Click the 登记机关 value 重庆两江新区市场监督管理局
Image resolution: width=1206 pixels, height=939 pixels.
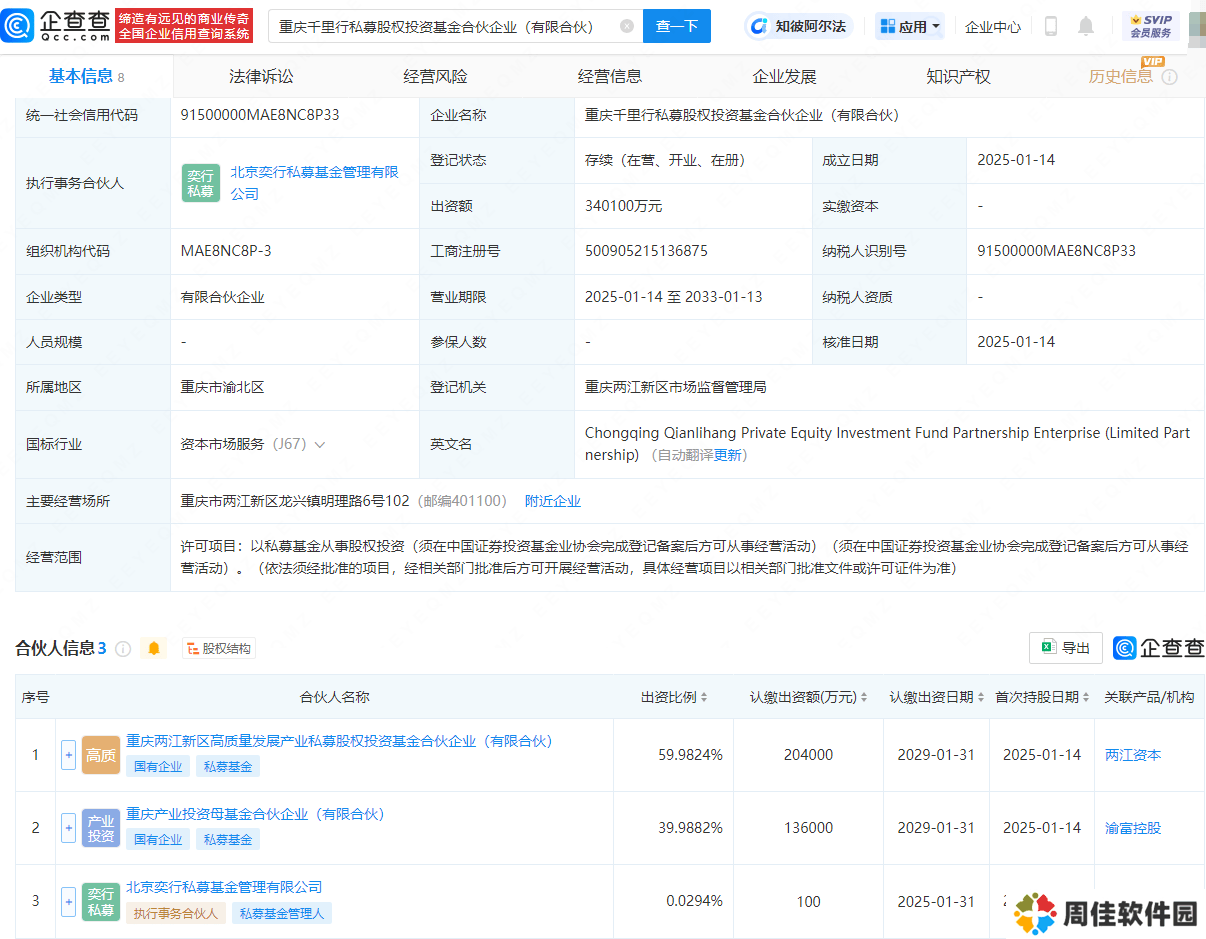(x=676, y=387)
